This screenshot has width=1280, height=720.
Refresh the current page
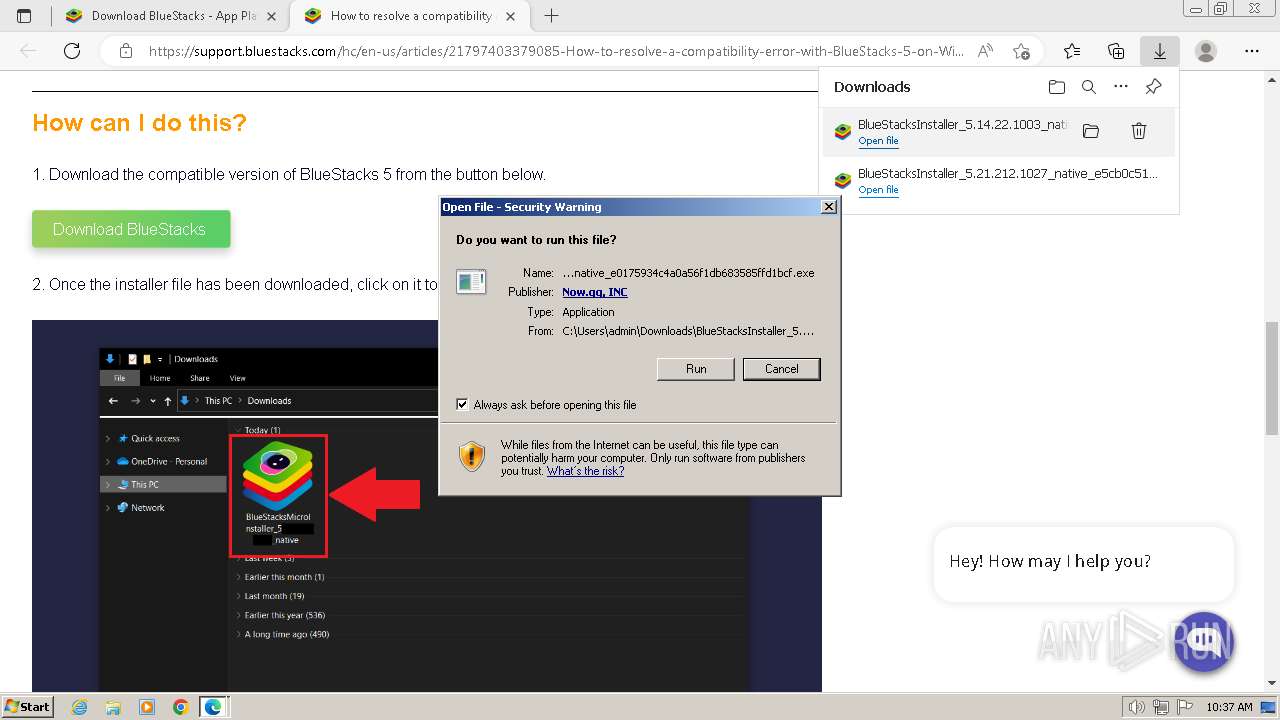(x=72, y=51)
